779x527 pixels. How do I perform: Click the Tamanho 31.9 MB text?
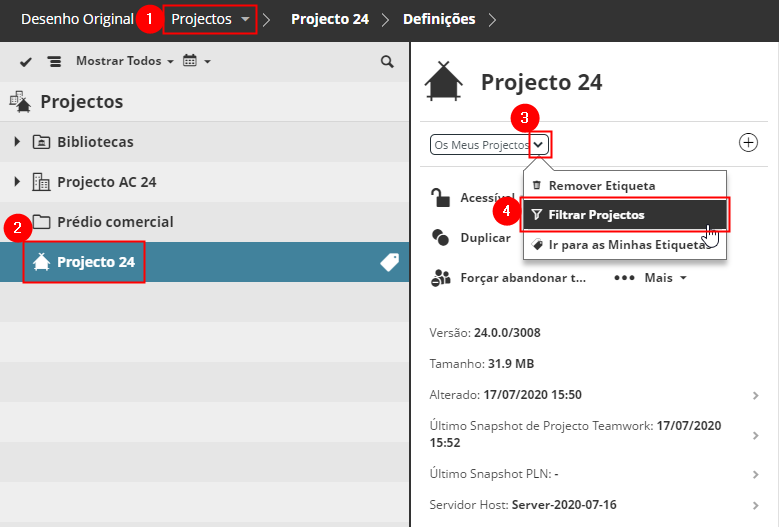click(481, 364)
